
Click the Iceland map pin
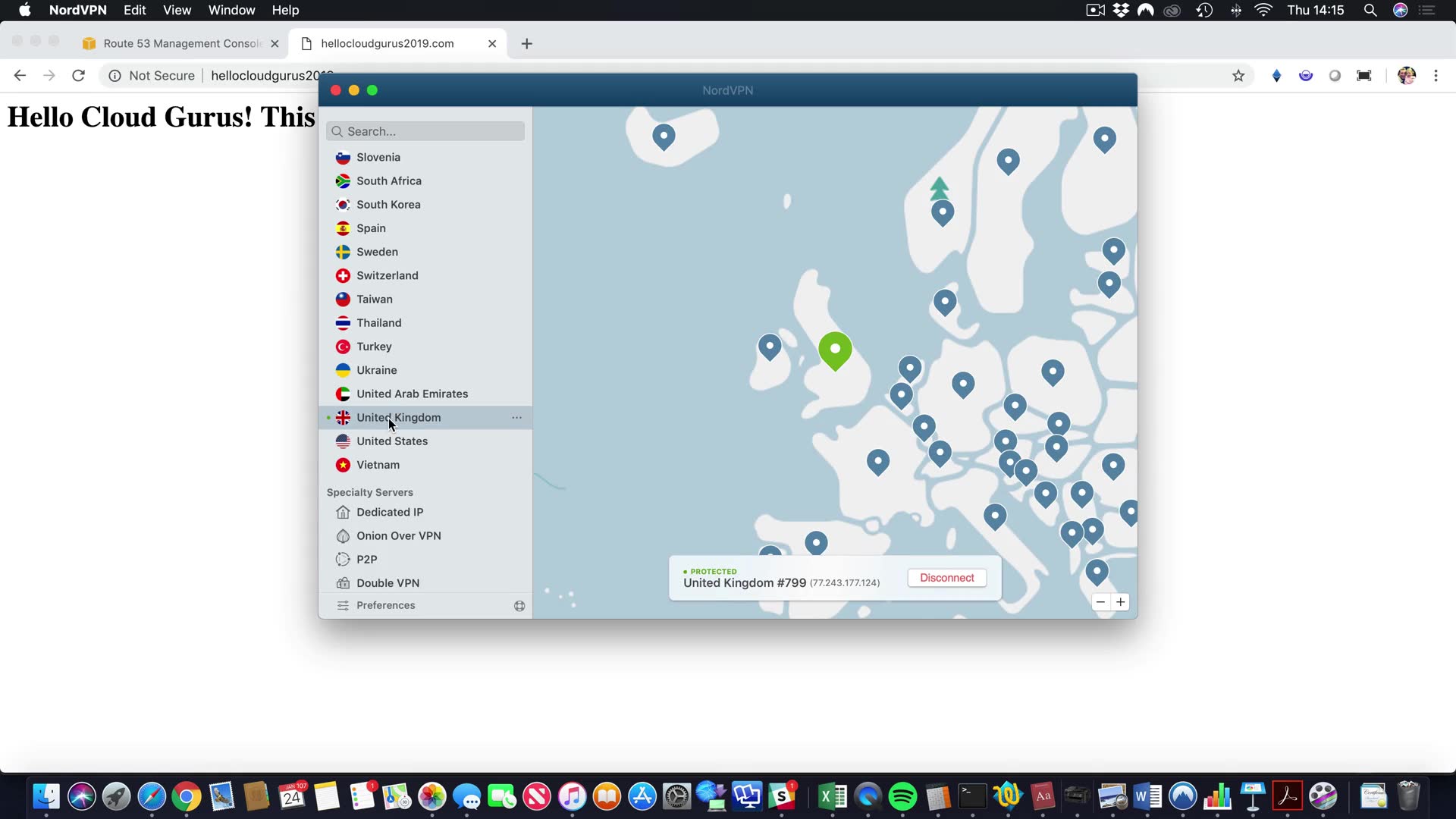664,136
